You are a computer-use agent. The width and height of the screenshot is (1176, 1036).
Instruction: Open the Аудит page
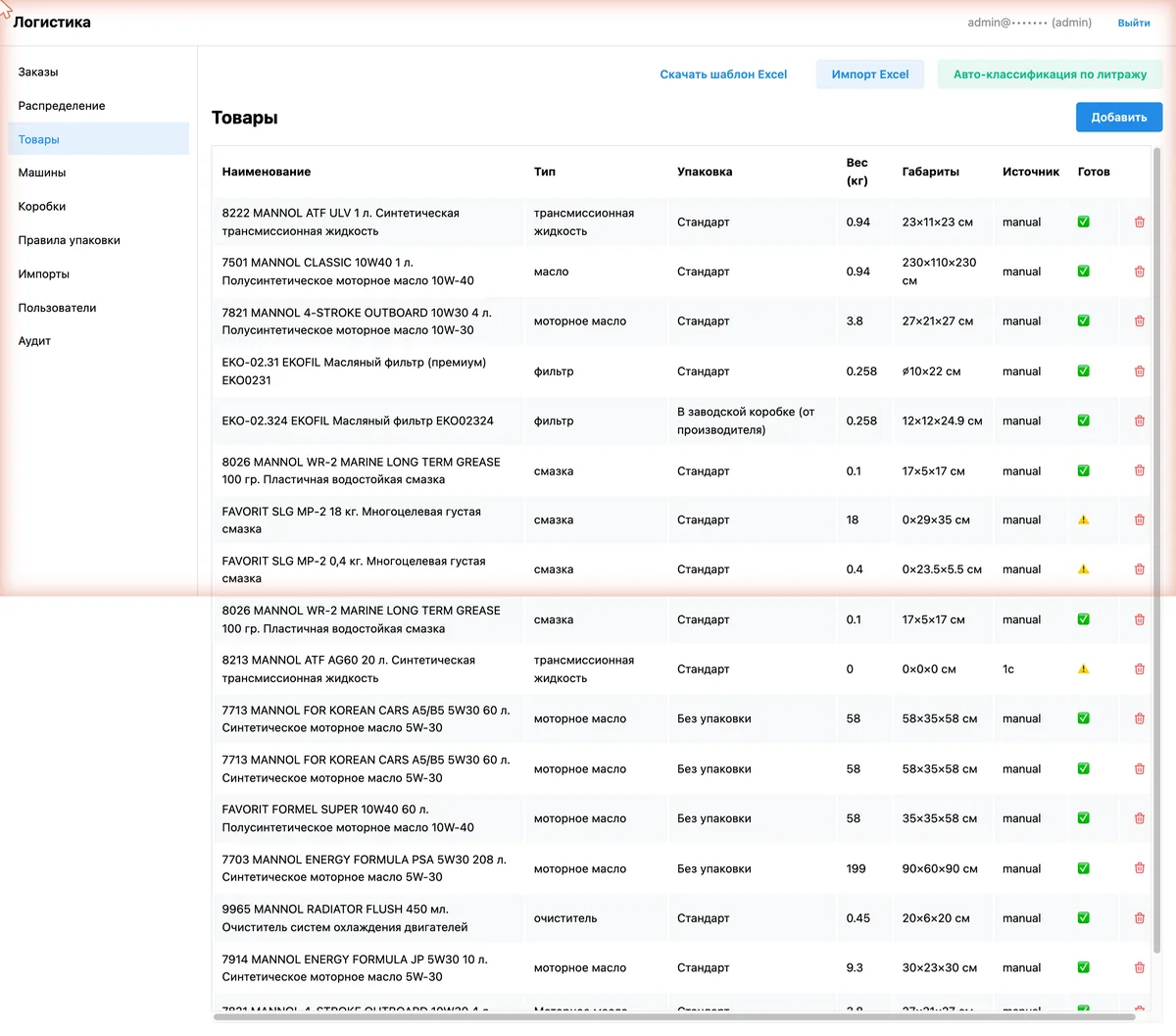[x=98, y=341]
